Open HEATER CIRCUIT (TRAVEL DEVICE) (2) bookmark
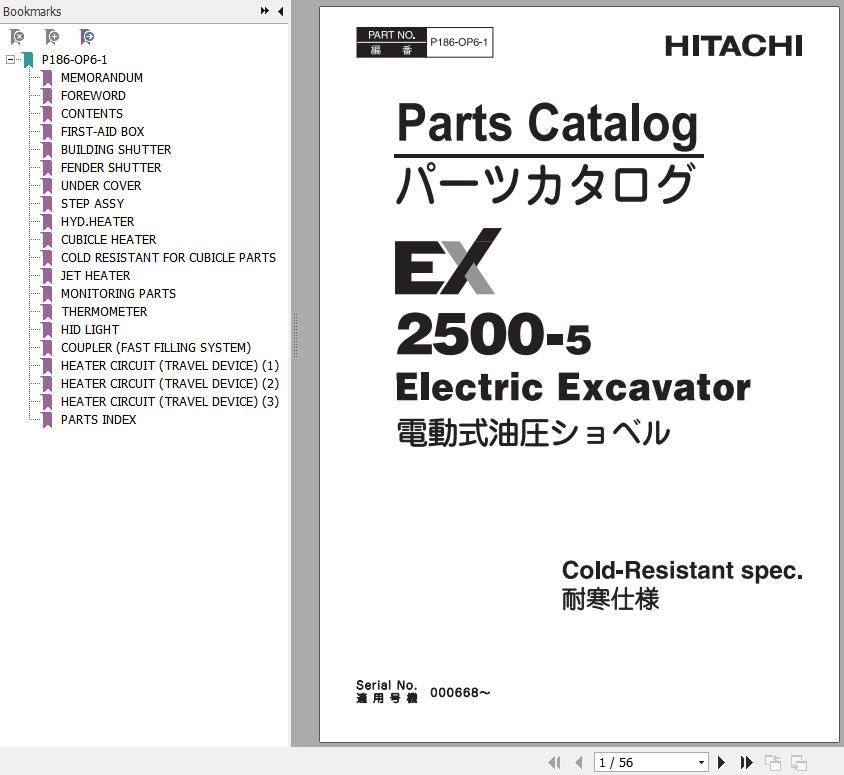The width and height of the screenshot is (844, 775). 170,384
